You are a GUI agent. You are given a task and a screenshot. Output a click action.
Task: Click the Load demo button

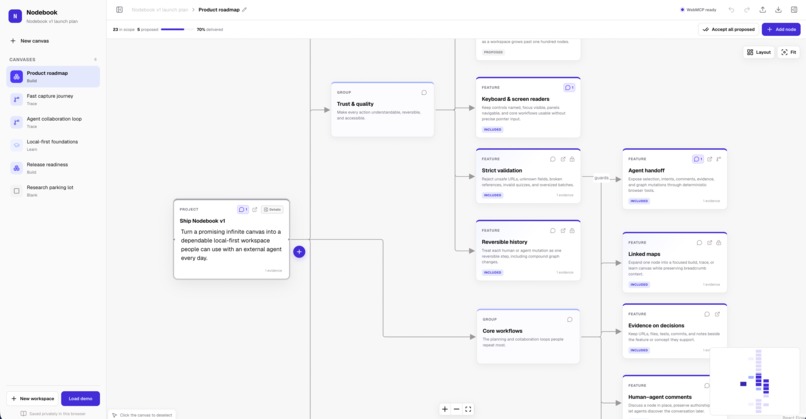click(80, 398)
